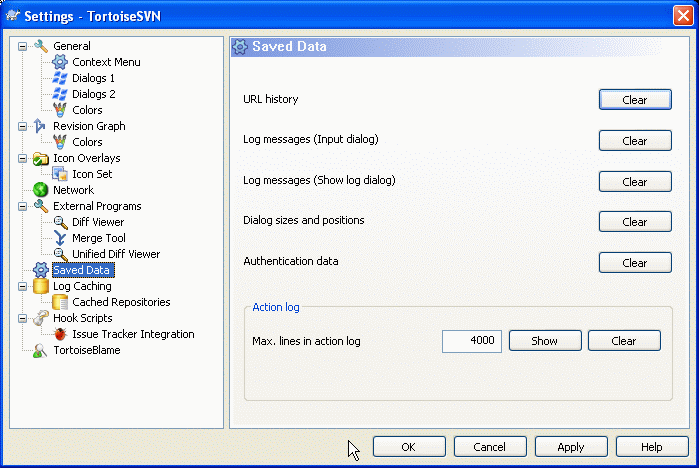Click the TortoiseSVN title bar icon

click(12, 16)
